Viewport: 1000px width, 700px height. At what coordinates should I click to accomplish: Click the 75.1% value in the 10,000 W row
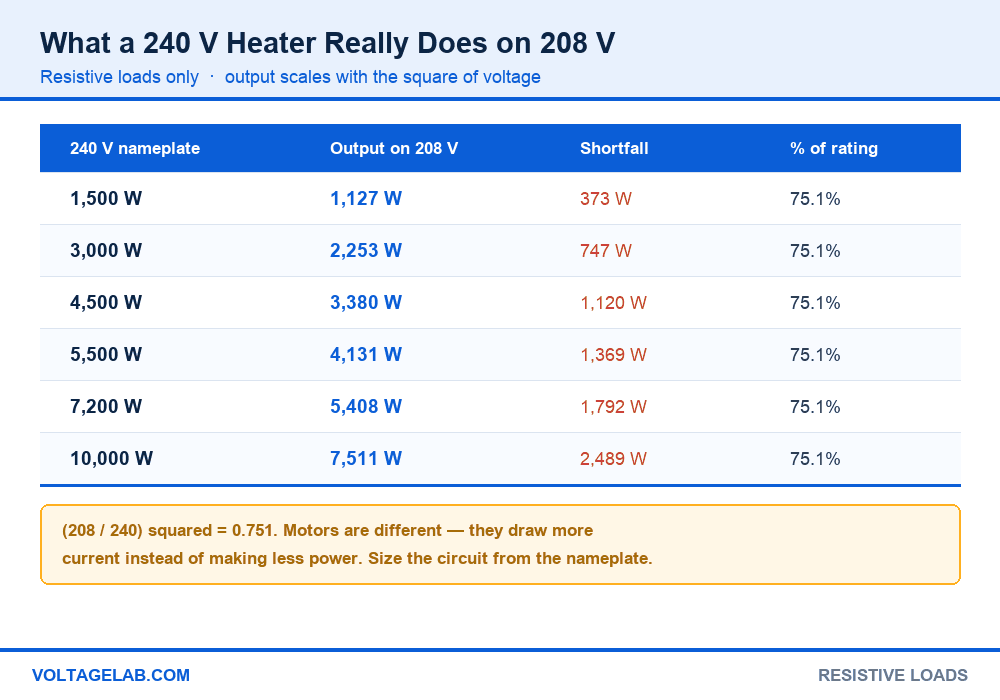pos(815,459)
